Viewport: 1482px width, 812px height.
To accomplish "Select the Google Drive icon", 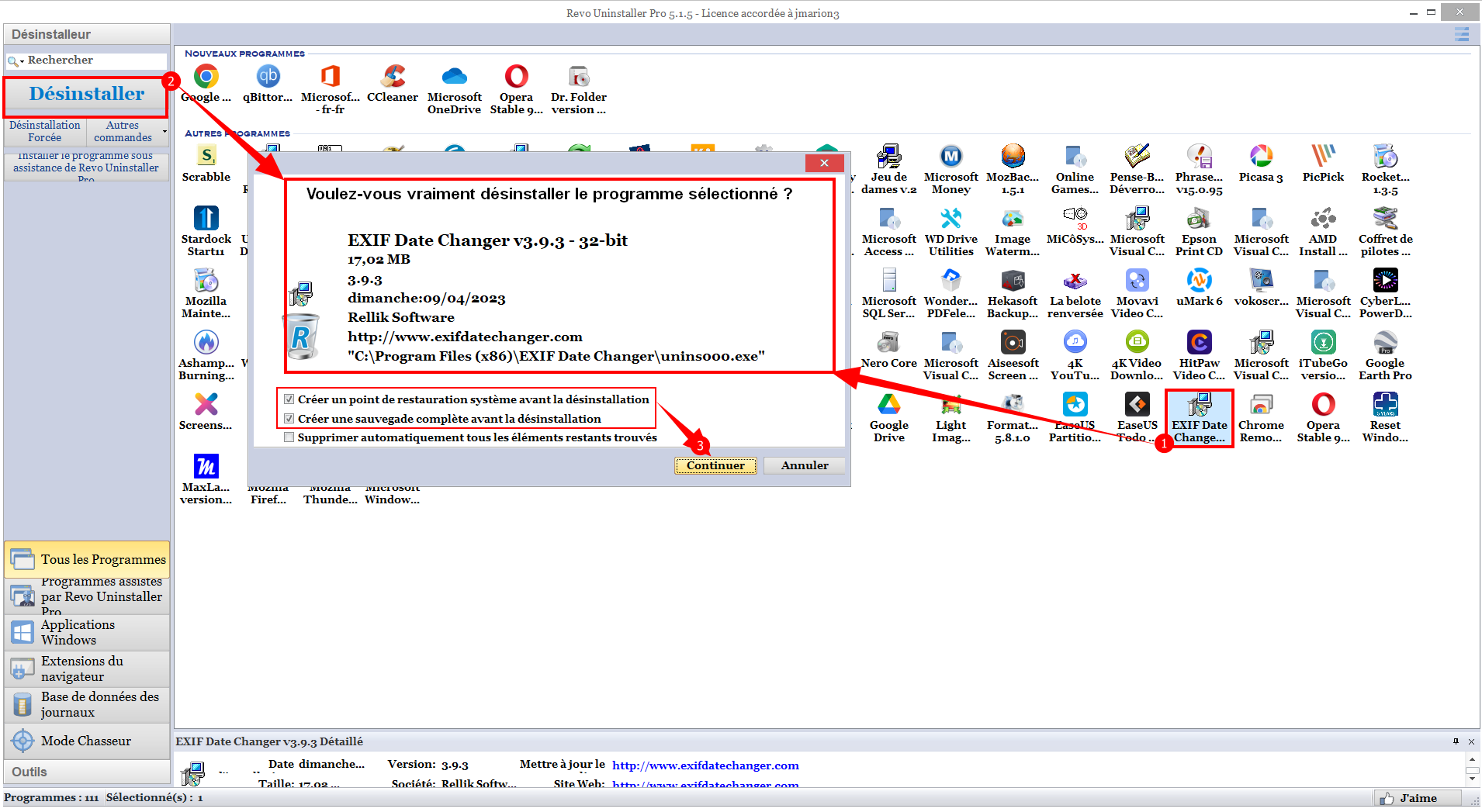I will click(889, 405).
